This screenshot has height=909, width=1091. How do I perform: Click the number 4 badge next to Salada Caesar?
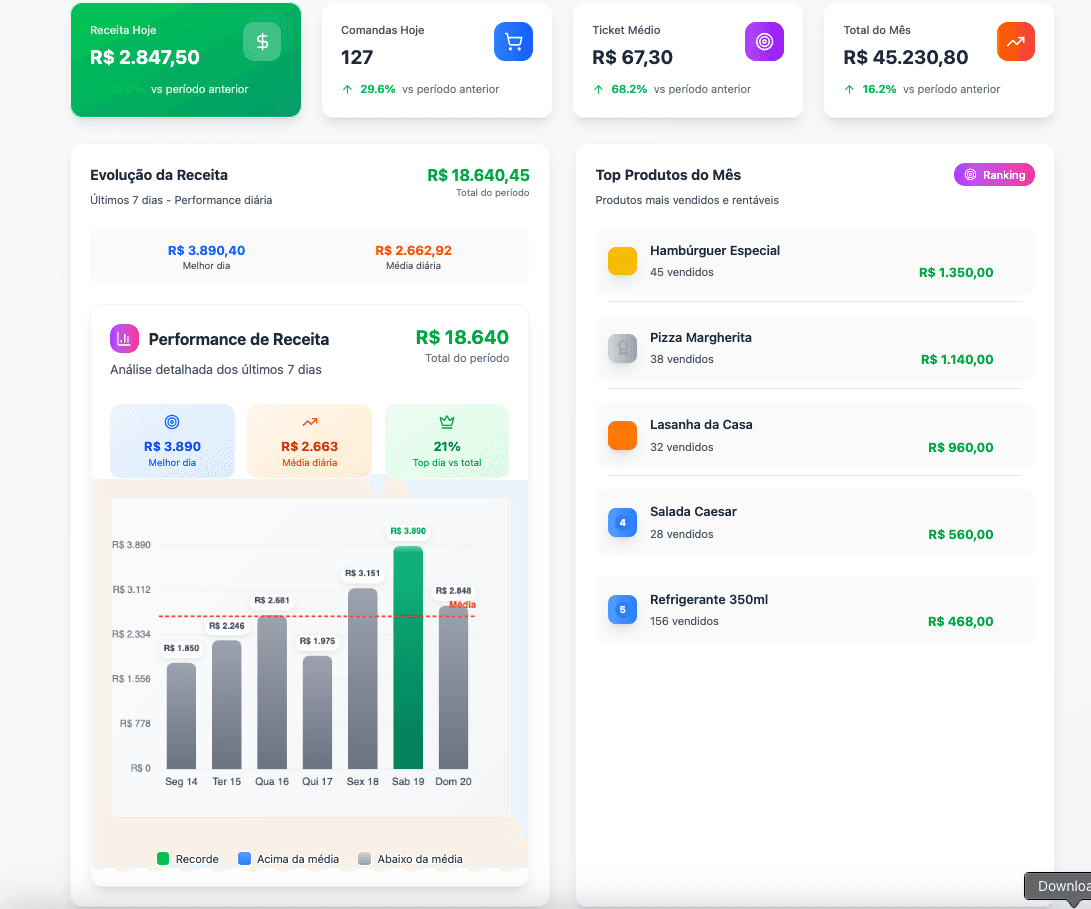621,522
